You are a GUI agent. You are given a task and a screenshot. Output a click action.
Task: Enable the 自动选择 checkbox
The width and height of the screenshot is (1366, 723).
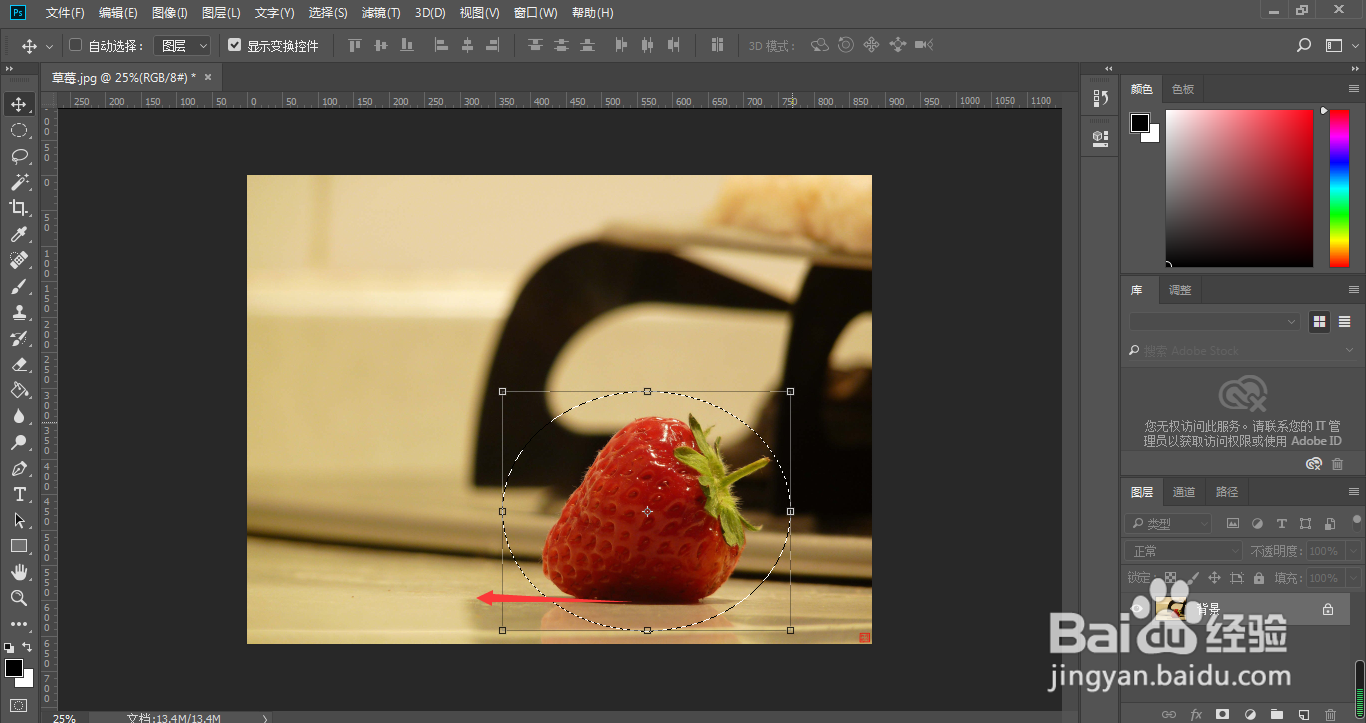(x=75, y=45)
